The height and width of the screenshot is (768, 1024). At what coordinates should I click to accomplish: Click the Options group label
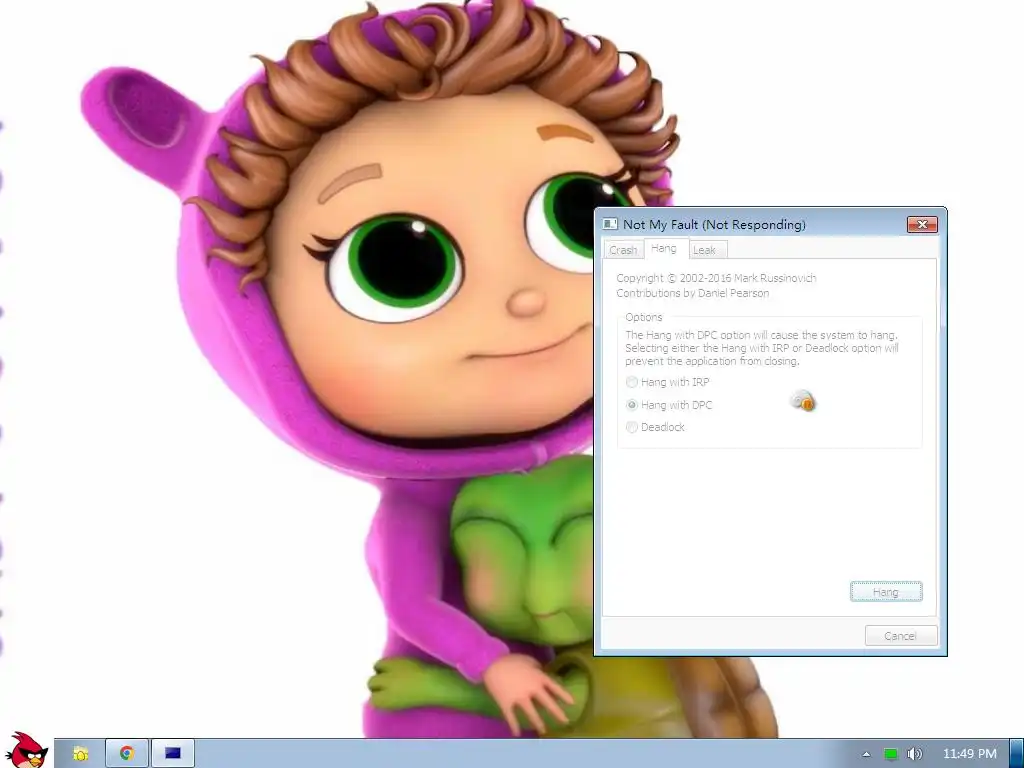(x=643, y=317)
